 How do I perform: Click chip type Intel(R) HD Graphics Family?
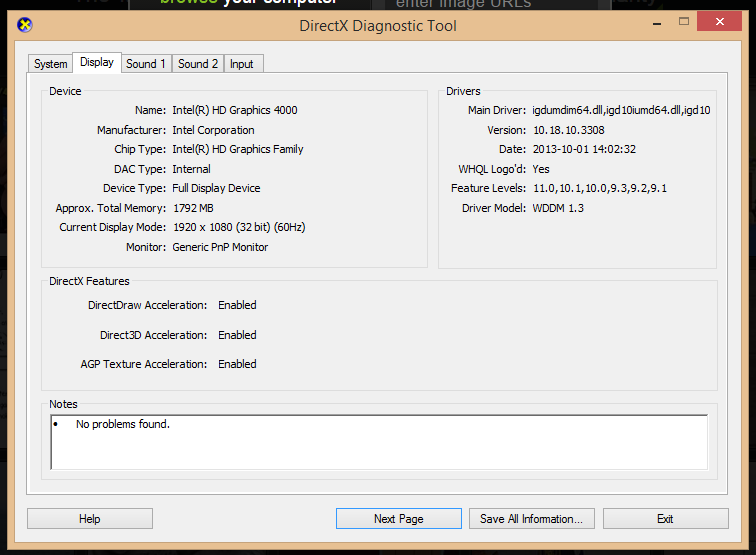(238, 149)
